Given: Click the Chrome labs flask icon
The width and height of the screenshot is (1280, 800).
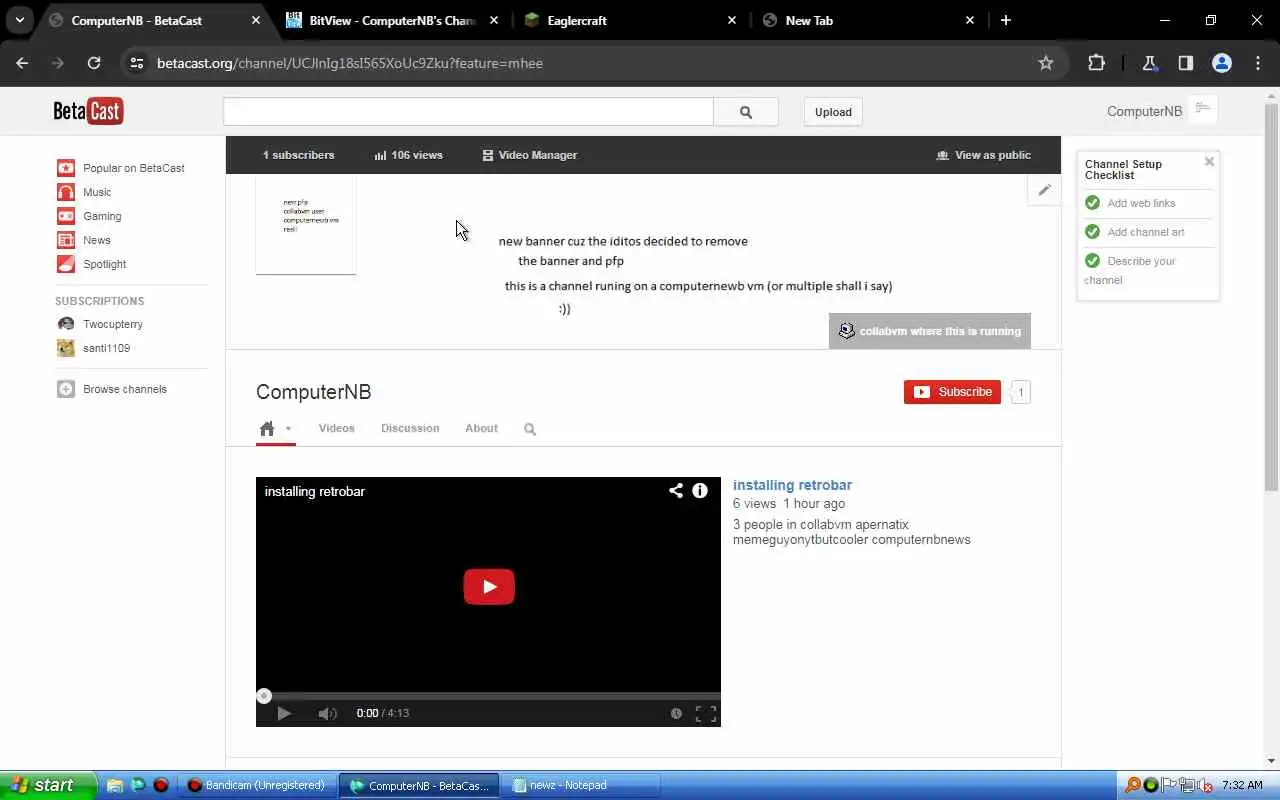Looking at the screenshot, I should [x=1149, y=63].
